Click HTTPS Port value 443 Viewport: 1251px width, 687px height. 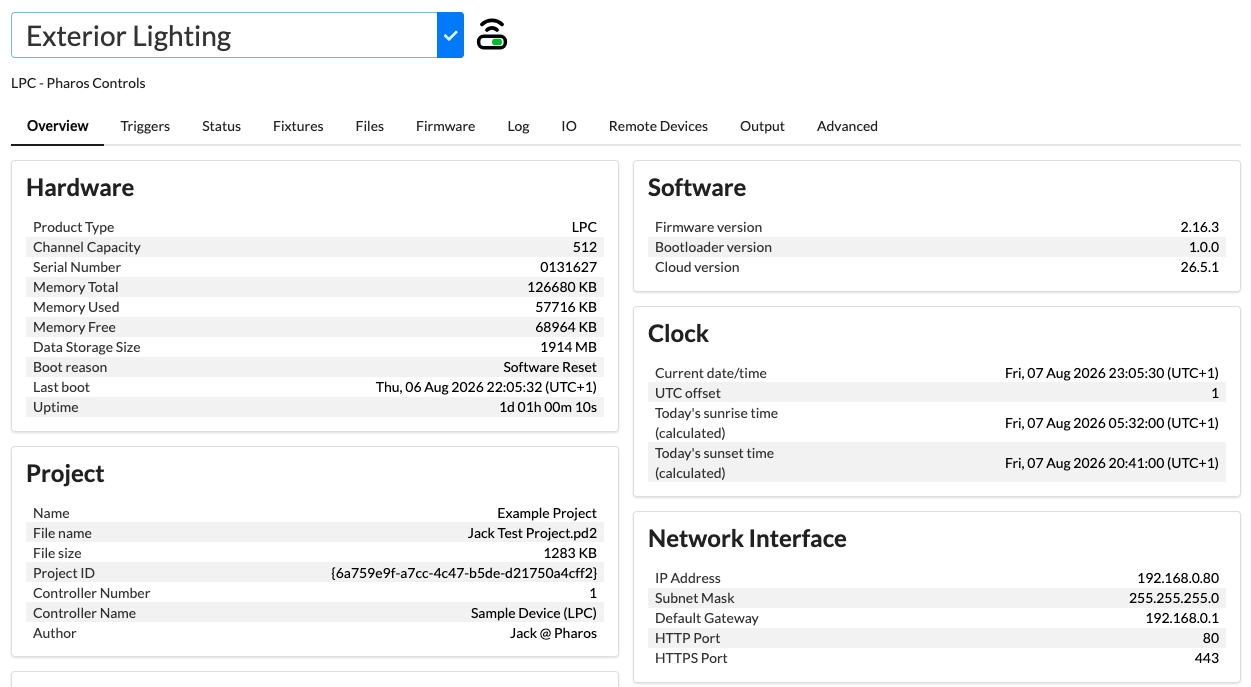point(1207,658)
